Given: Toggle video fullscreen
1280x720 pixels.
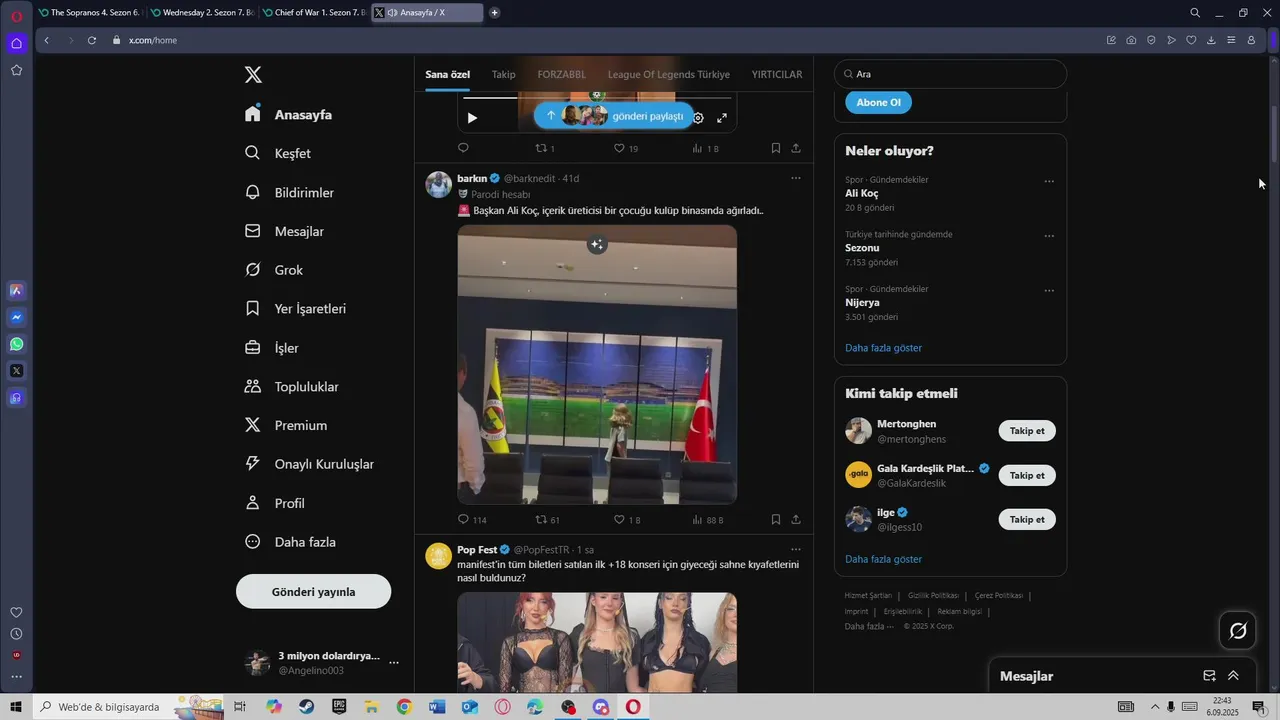Looking at the screenshot, I should coord(722,118).
